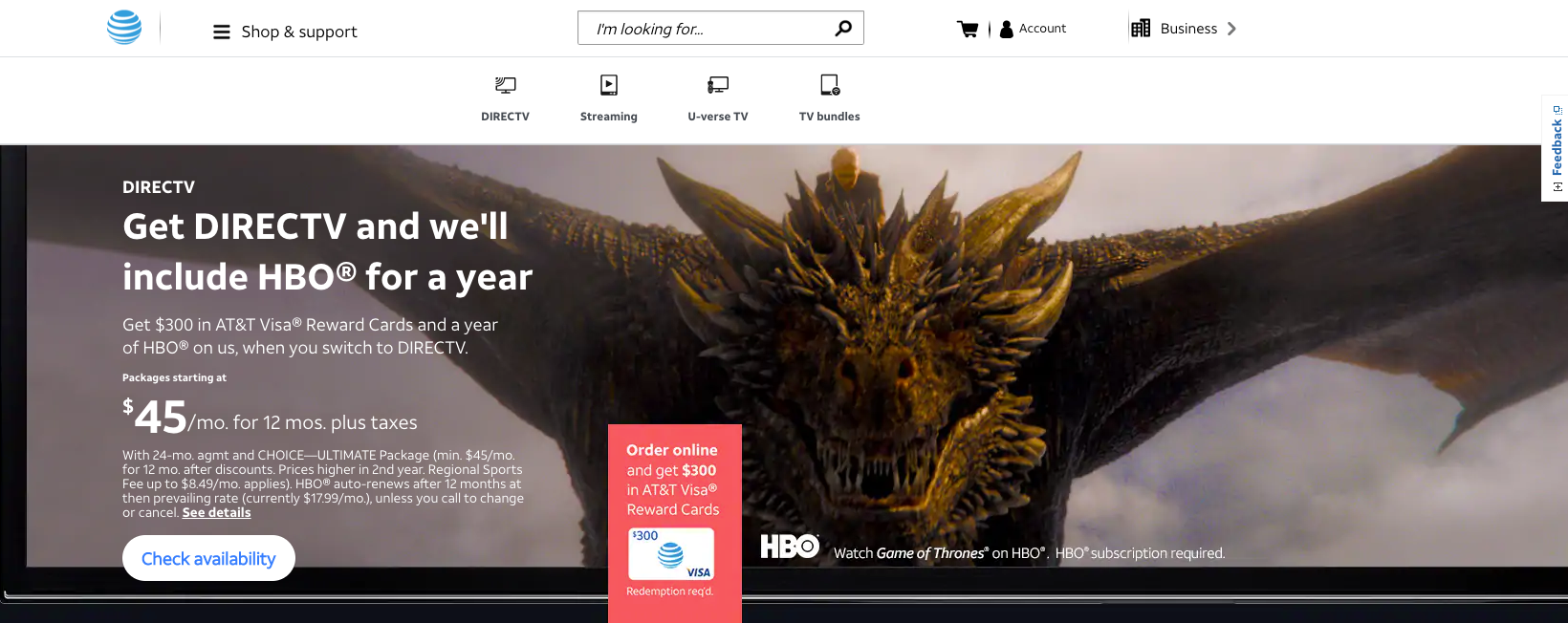Focus the "I'm looking for..." search field
1568x623 pixels.
click(708, 29)
